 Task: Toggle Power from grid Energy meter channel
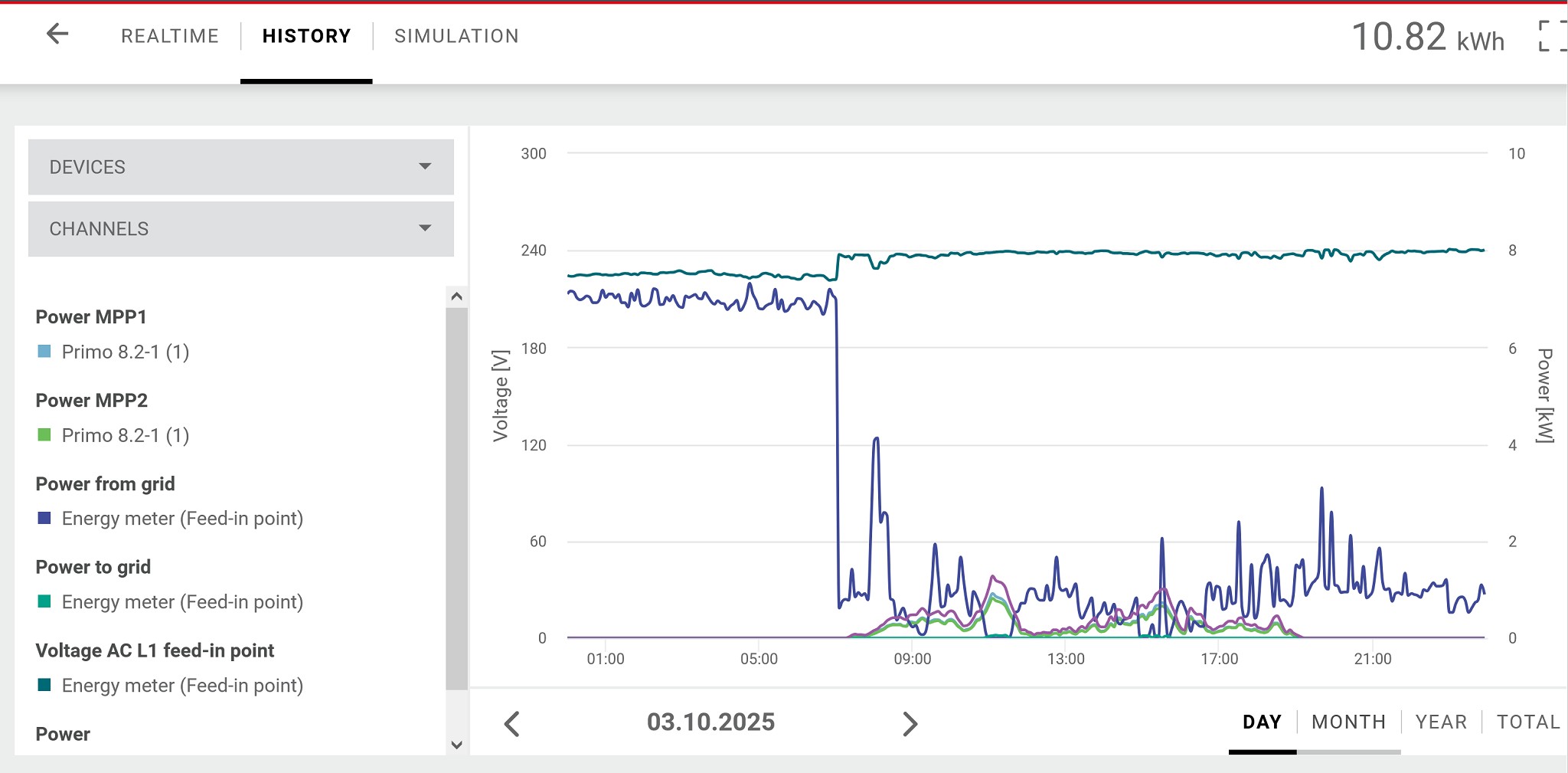click(181, 519)
